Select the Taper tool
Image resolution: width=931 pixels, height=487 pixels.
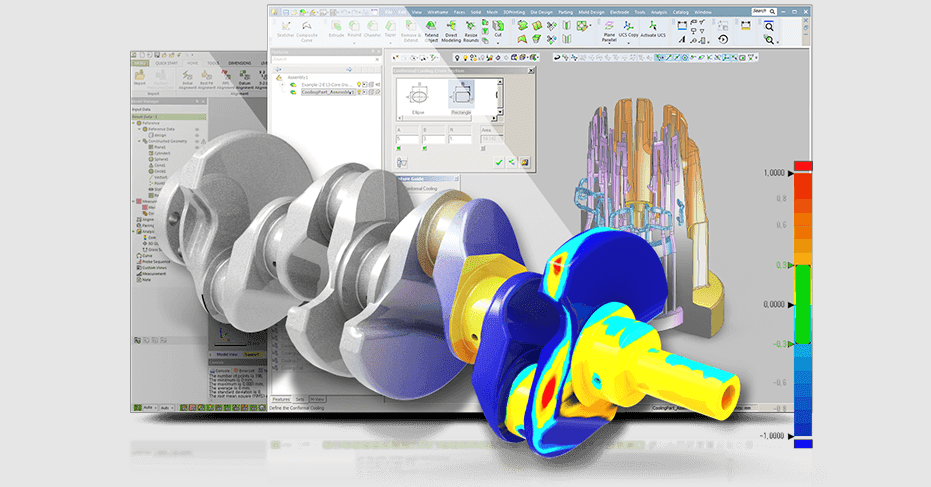click(390, 29)
